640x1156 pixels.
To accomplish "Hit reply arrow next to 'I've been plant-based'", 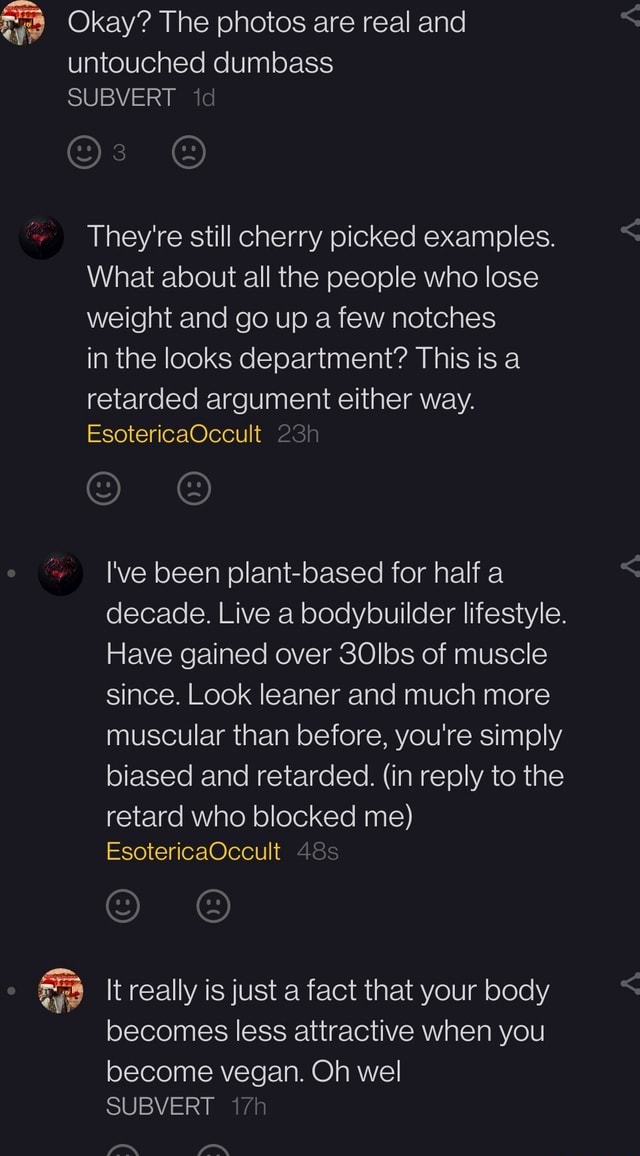I will point(630,568).
